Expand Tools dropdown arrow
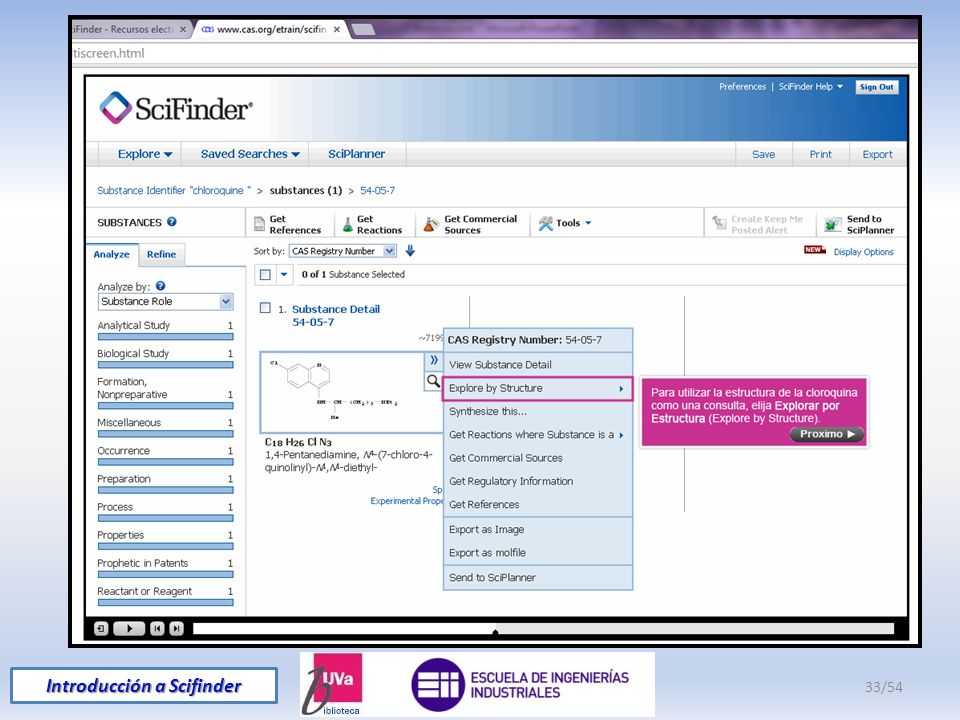The height and width of the screenshot is (720, 960). coord(588,223)
